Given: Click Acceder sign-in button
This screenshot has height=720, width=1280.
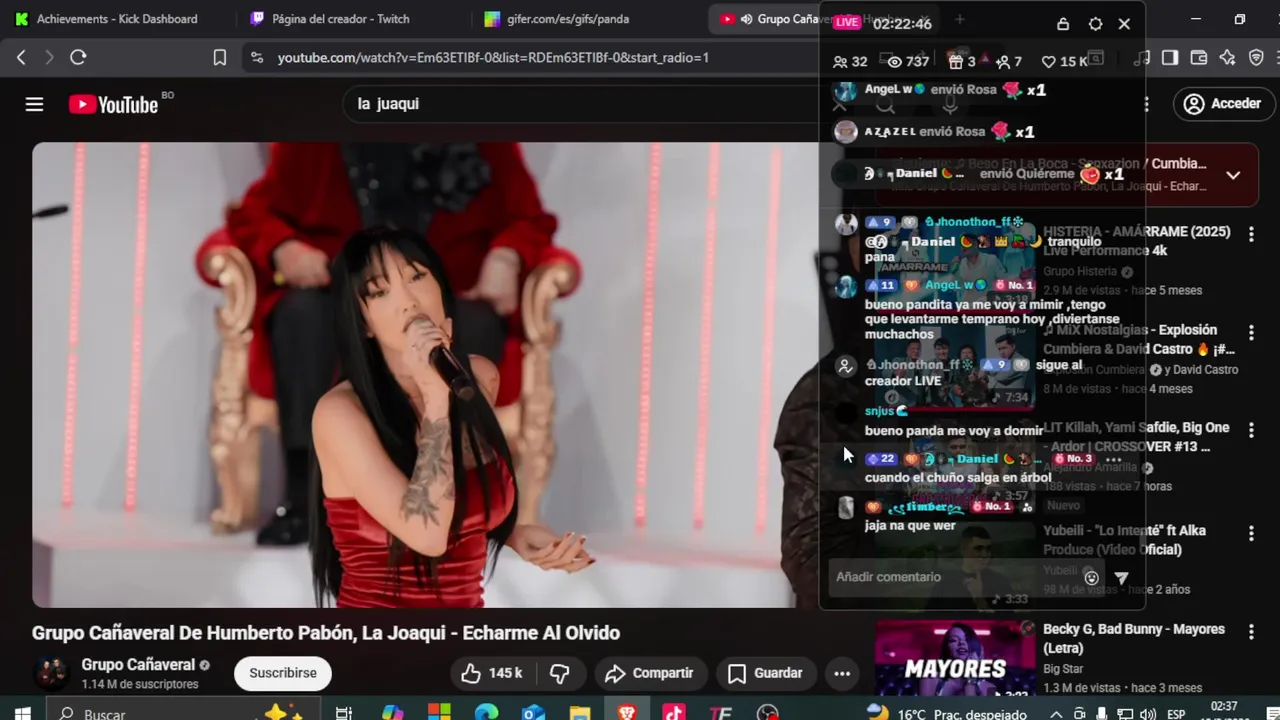Looking at the screenshot, I should [x=1223, y=103].
